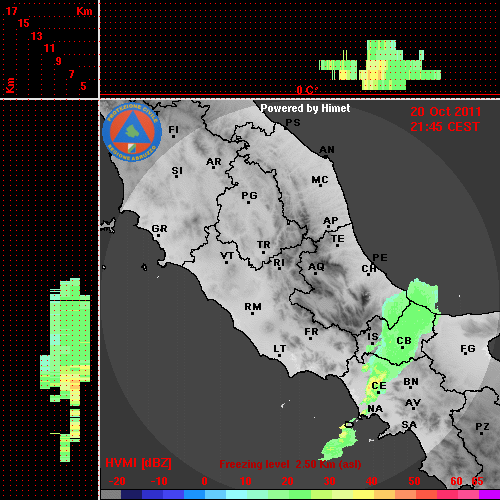Click the '17' km height label
Viewport: 500px width, 500px height.
[11, 11]
